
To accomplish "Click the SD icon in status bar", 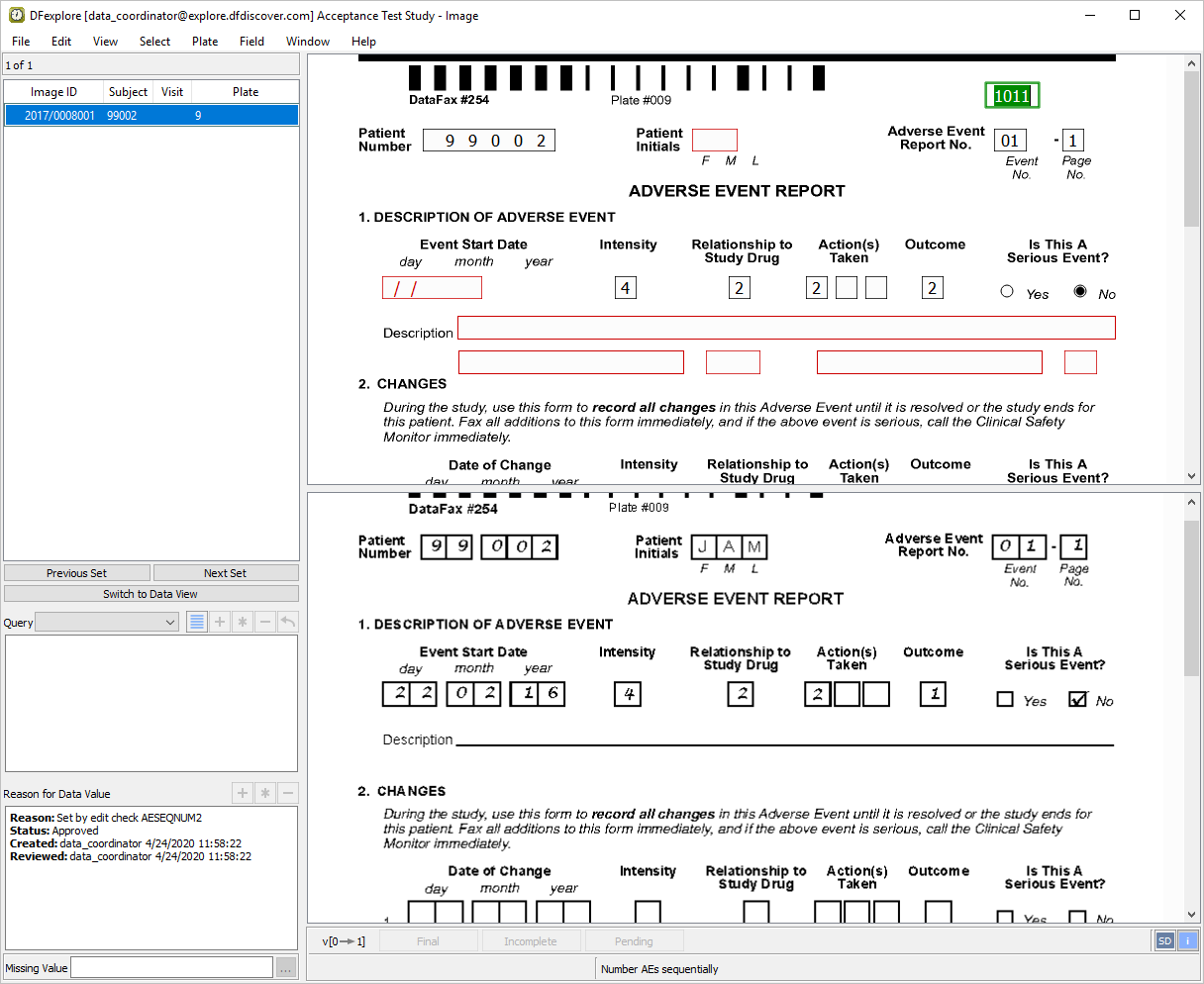I will (1164, 940).
